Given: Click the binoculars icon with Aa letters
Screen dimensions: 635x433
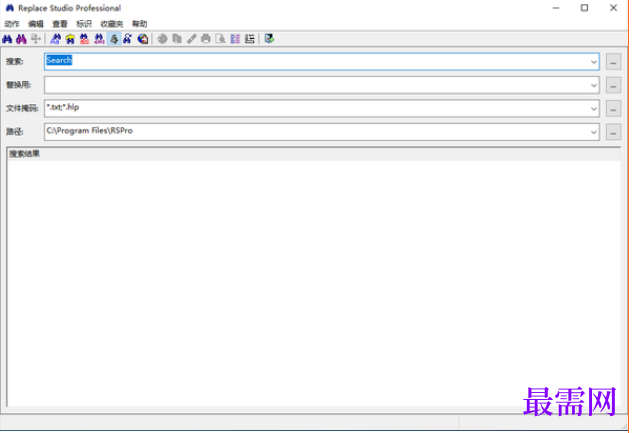Looking at the screenshot, I should (x=55, y=39).
